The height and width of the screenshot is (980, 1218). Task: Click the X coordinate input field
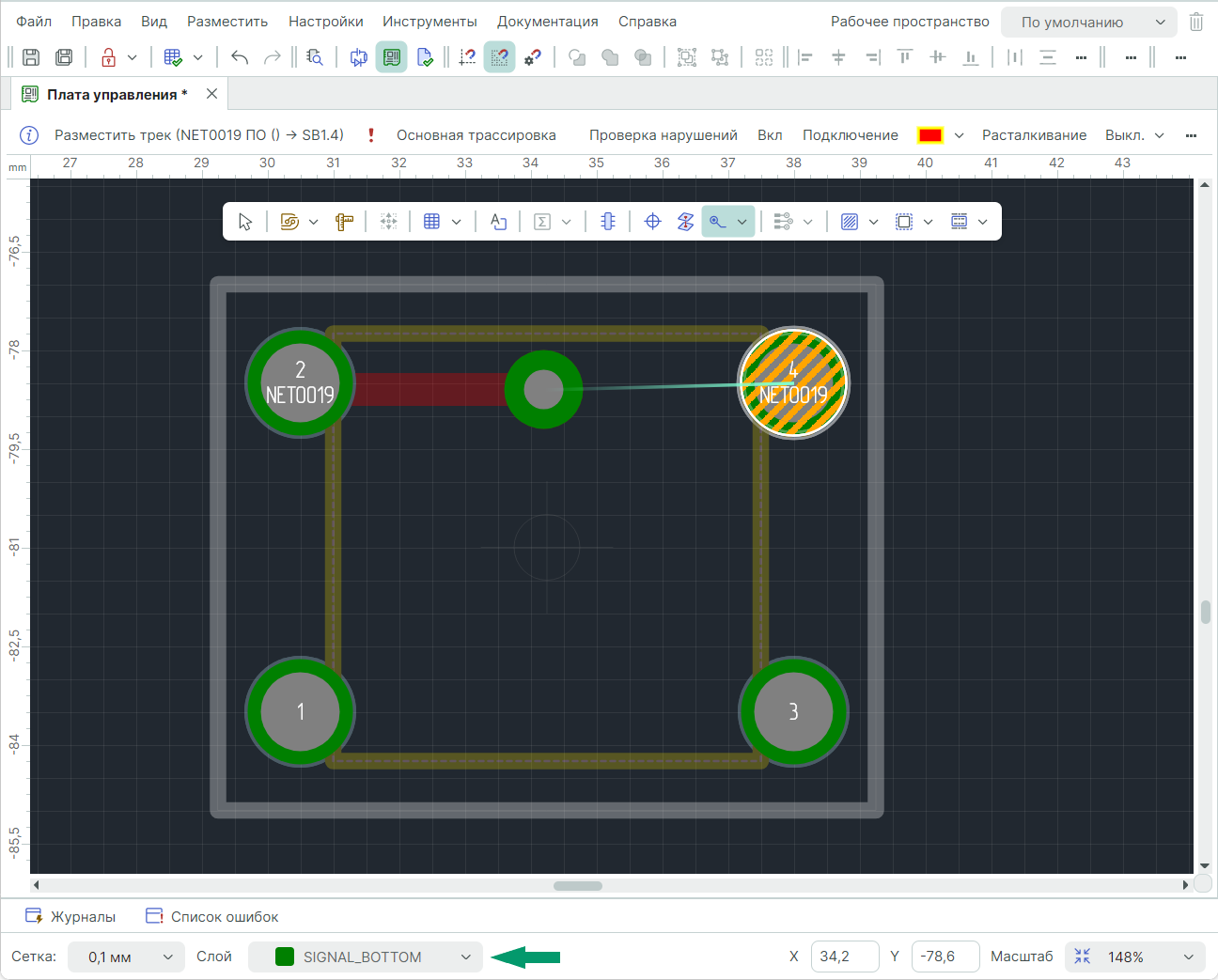[x=844, y=957]
